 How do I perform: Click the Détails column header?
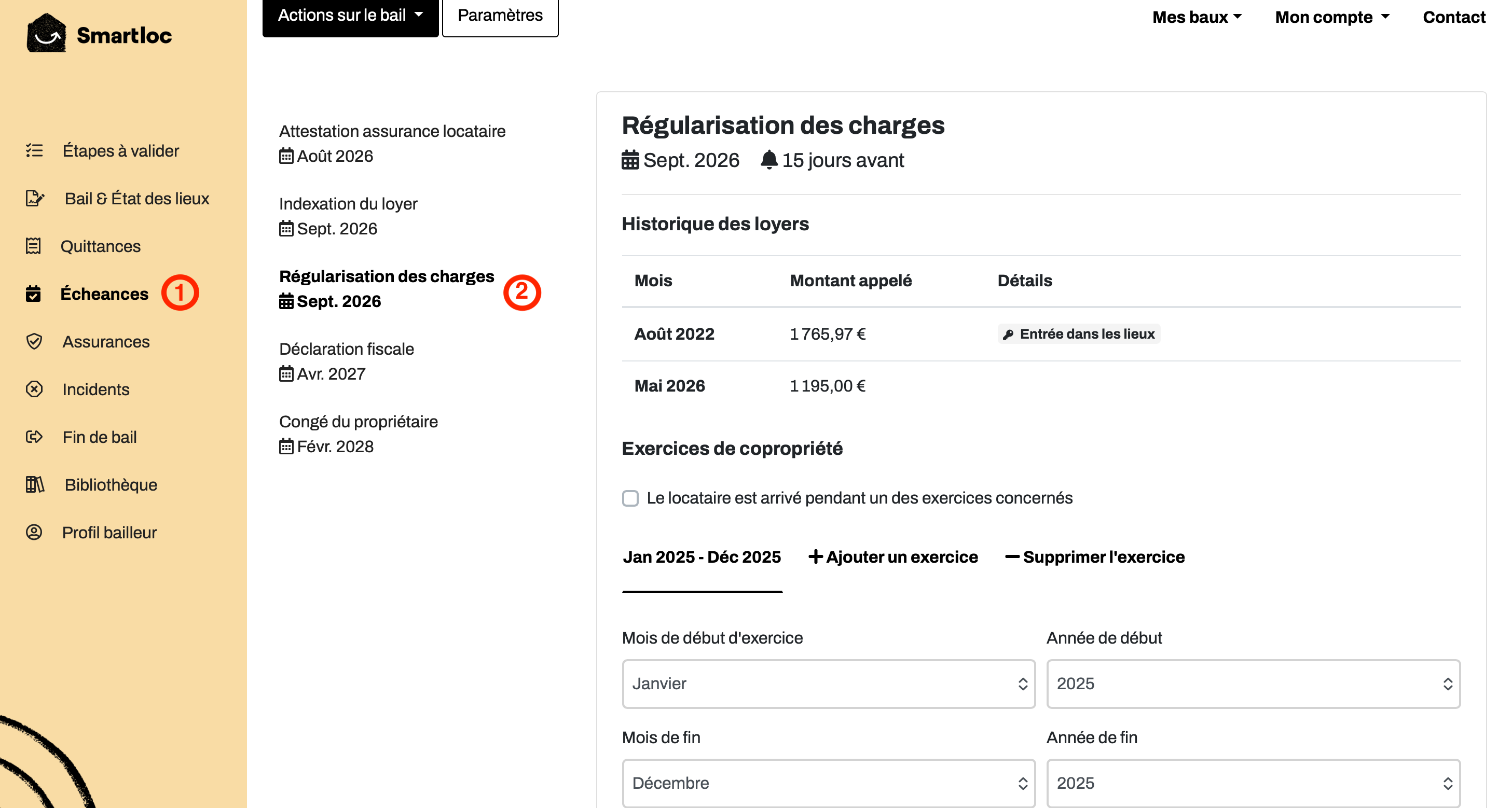pos(1025,281)
